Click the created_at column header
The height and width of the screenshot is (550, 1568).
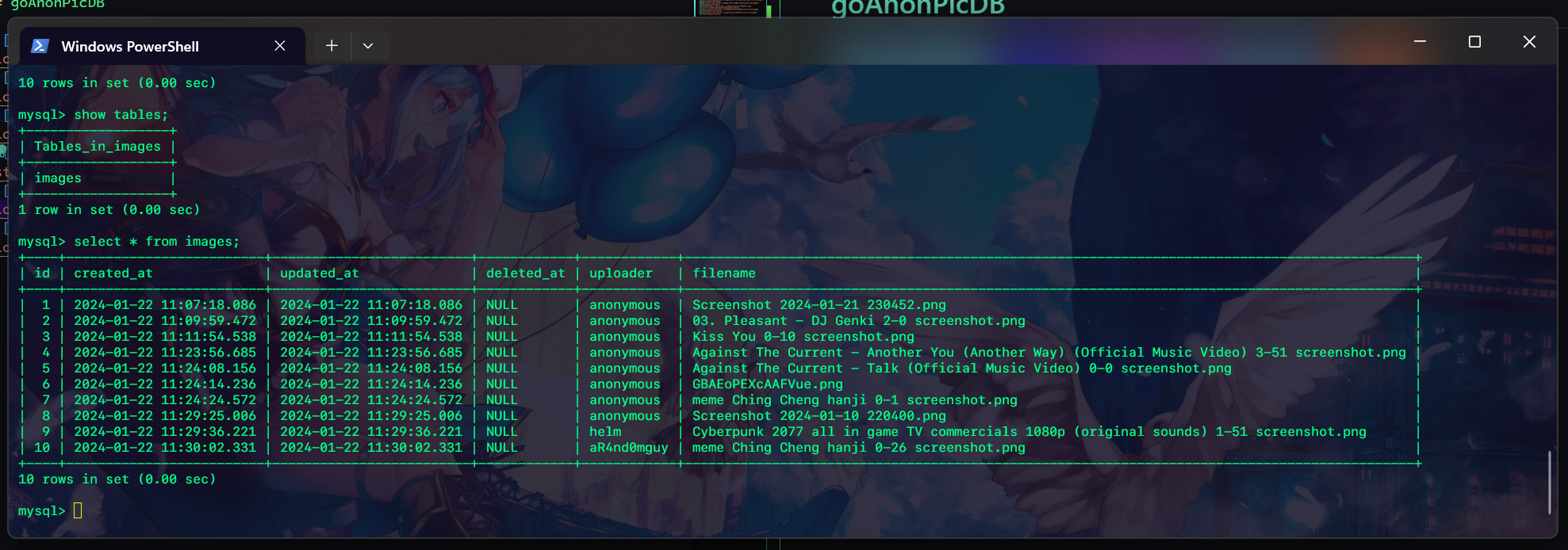(113, 273)
